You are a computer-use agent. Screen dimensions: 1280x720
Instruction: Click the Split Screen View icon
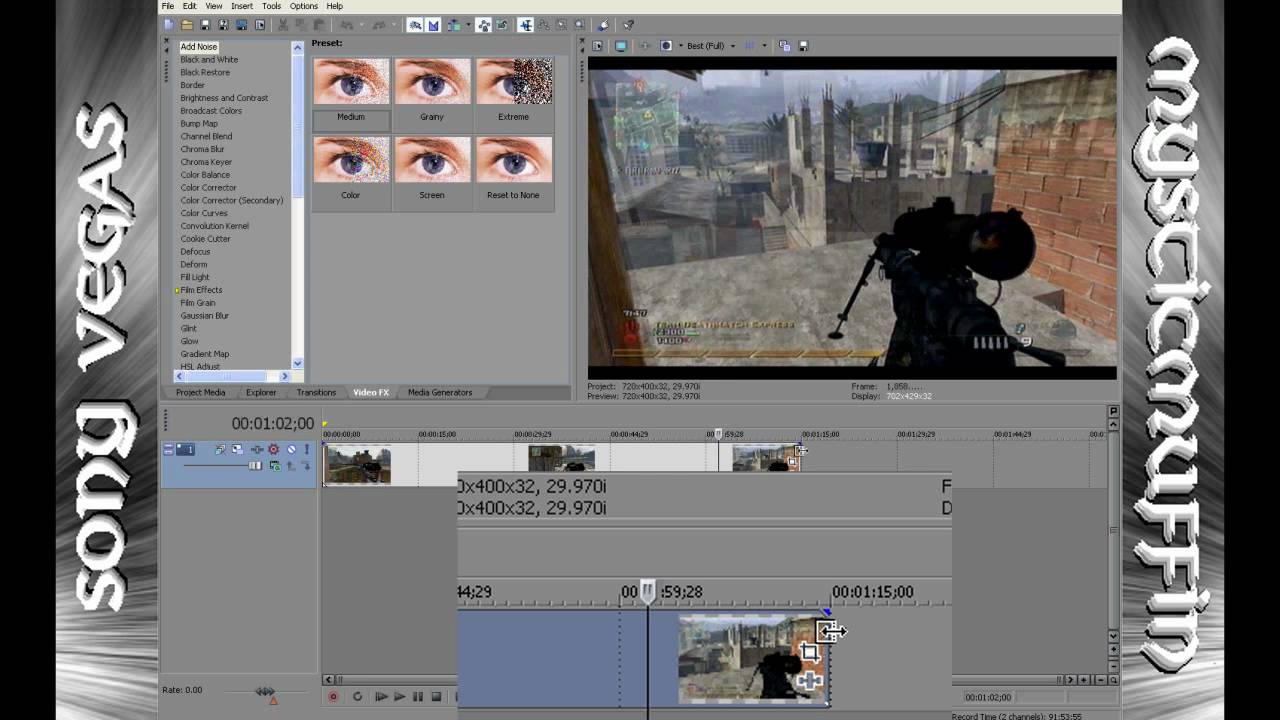(x=666, y=46)
